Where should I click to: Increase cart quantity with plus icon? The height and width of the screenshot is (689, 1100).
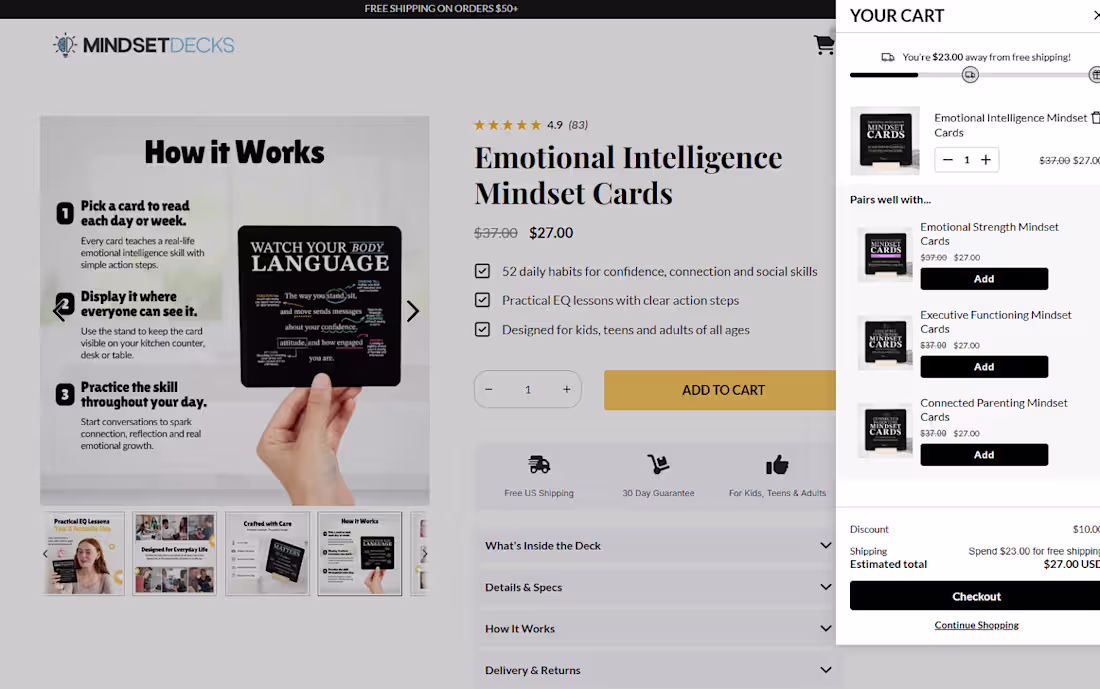pyautogui.click(x=986, y=160)
